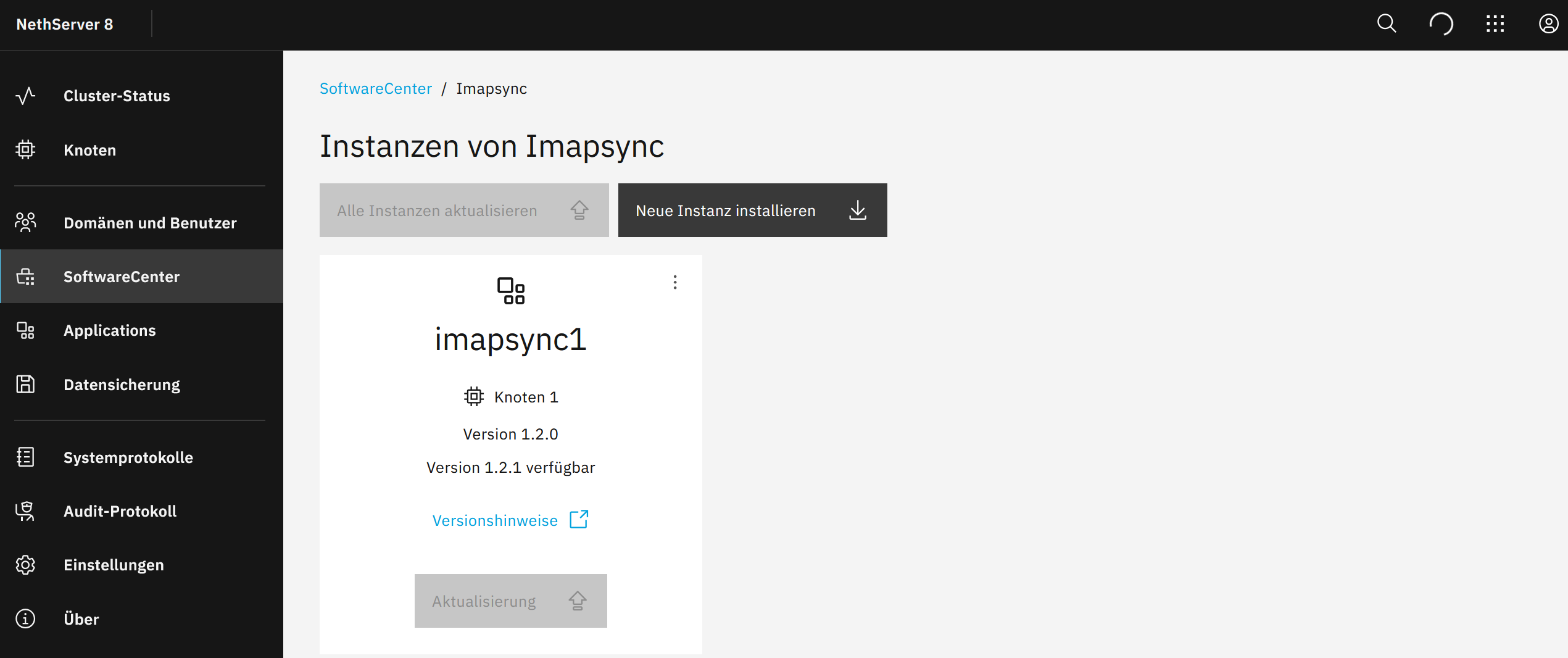Screen dimensions: 1568x658
Task: Select SoftwareCenter in the sidebar
Action: [x=122, y=277]
